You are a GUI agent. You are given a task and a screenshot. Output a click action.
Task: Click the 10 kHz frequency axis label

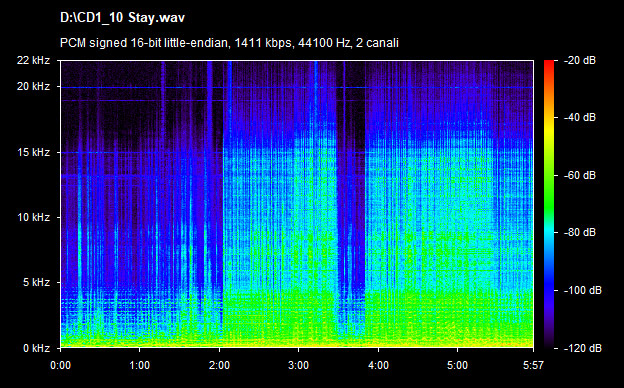pyautogui.click(x=33, y=218)
